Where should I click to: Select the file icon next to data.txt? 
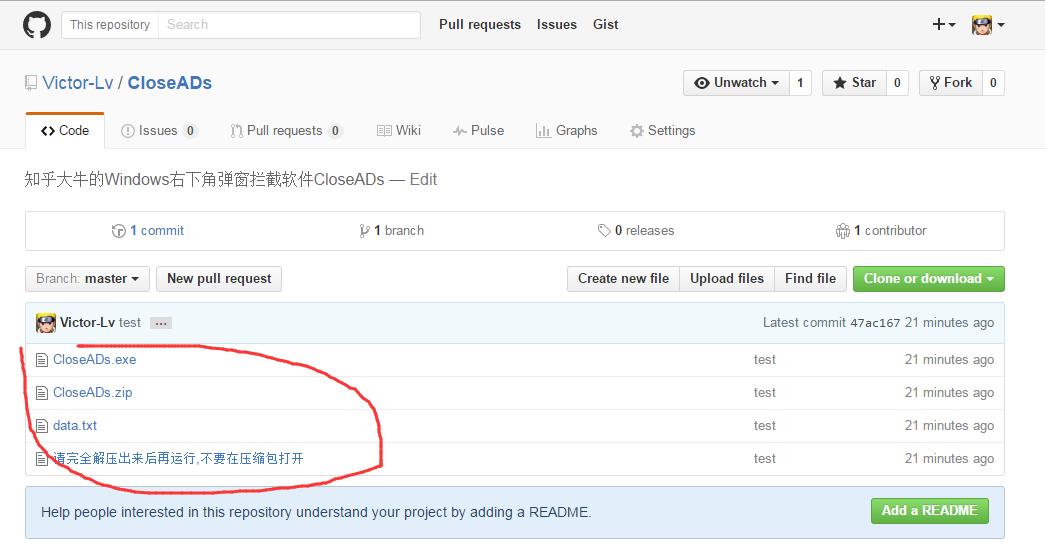(41, 425)
